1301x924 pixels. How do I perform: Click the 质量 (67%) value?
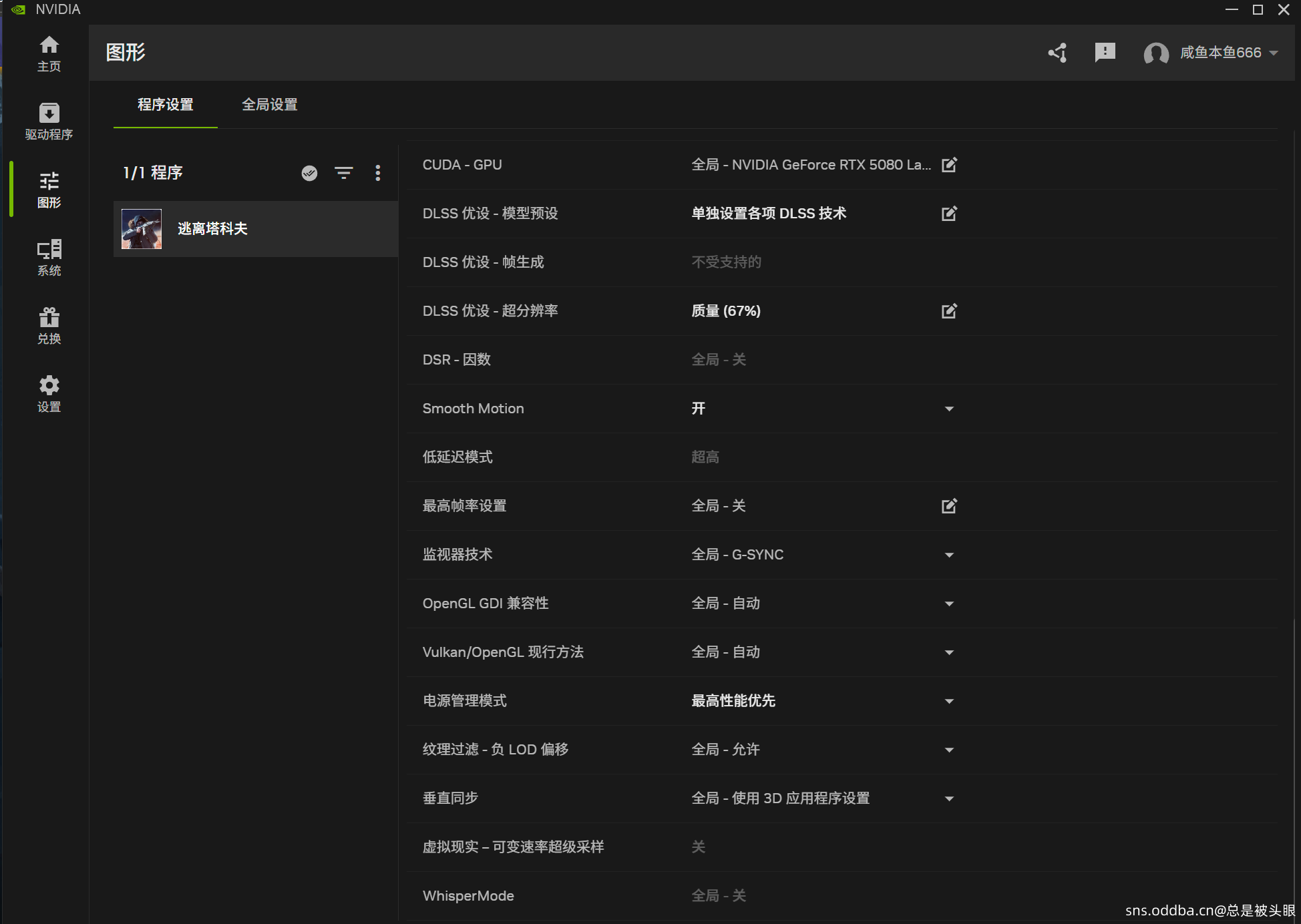coord(726,311)
